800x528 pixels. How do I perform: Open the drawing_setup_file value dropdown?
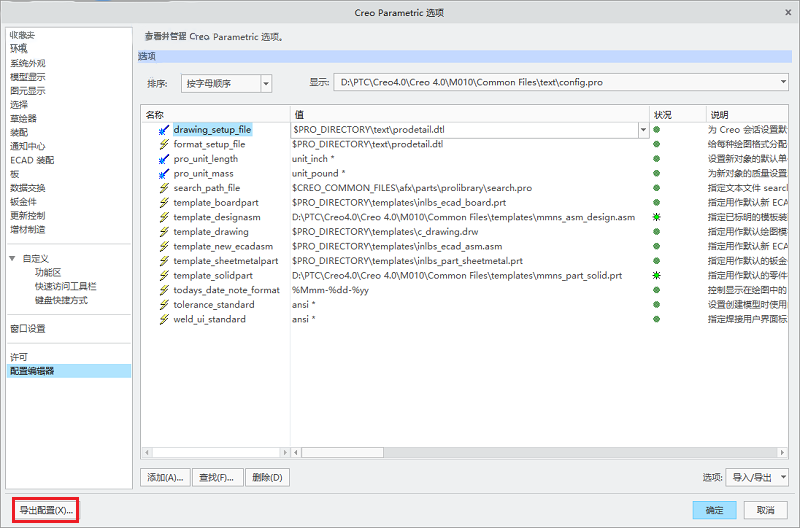click(643, 130)
